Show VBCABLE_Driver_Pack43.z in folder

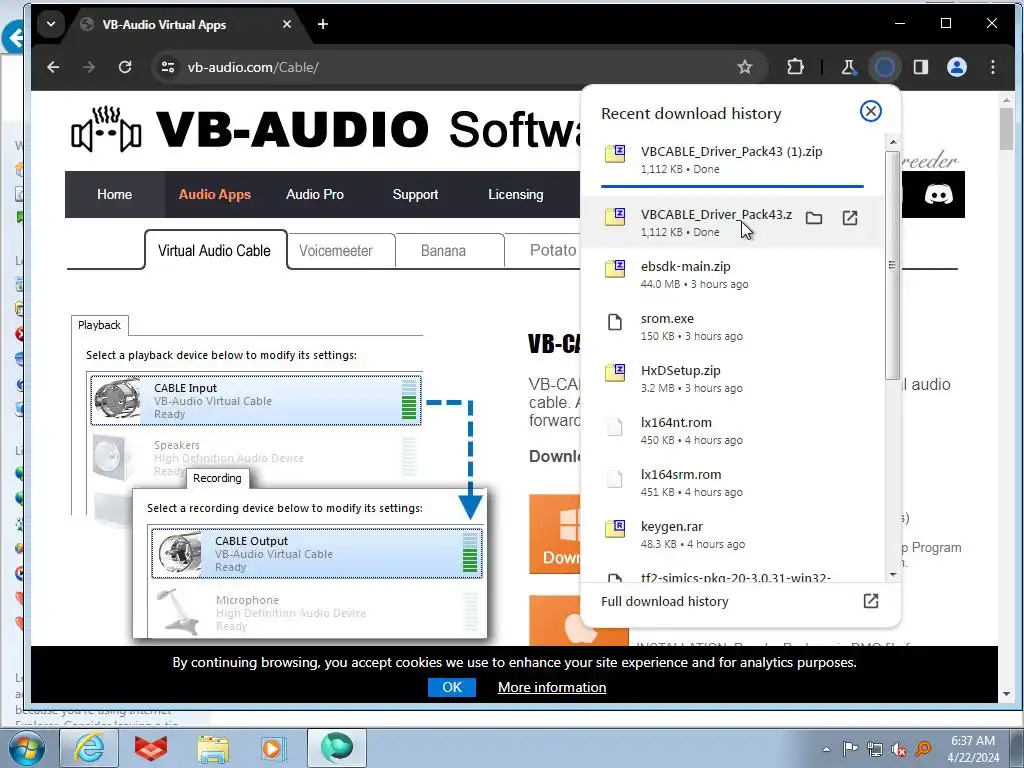pyautogui.click(x=814, y=218)
